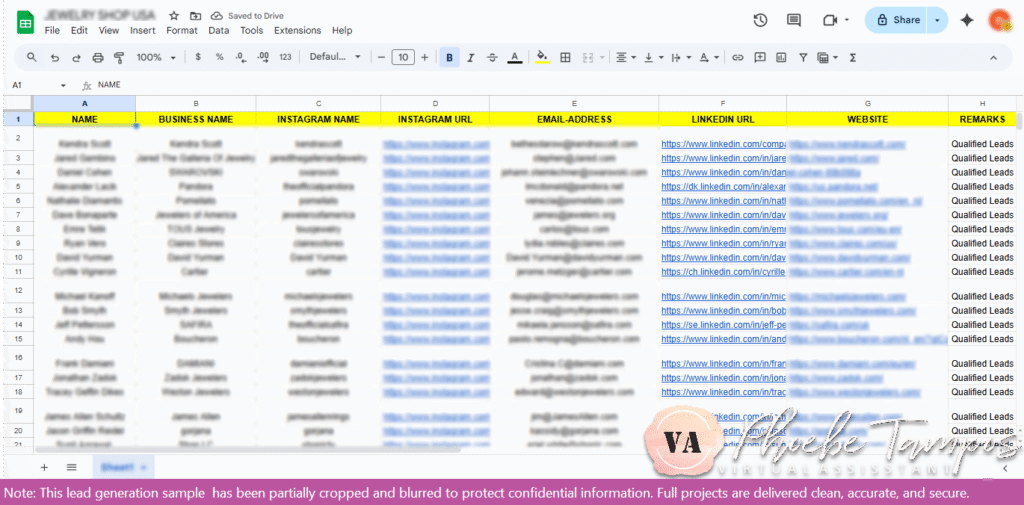Open horizontal align dropdown
Viewport: 1024px width, 505px height.
(x=626, y=57)
